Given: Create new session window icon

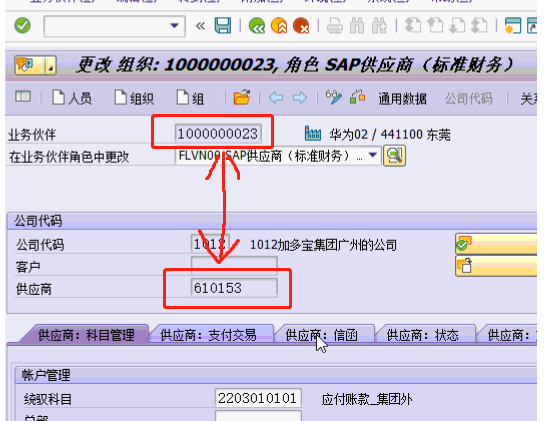Looking at the screenshot, I should tap(513, 26).
